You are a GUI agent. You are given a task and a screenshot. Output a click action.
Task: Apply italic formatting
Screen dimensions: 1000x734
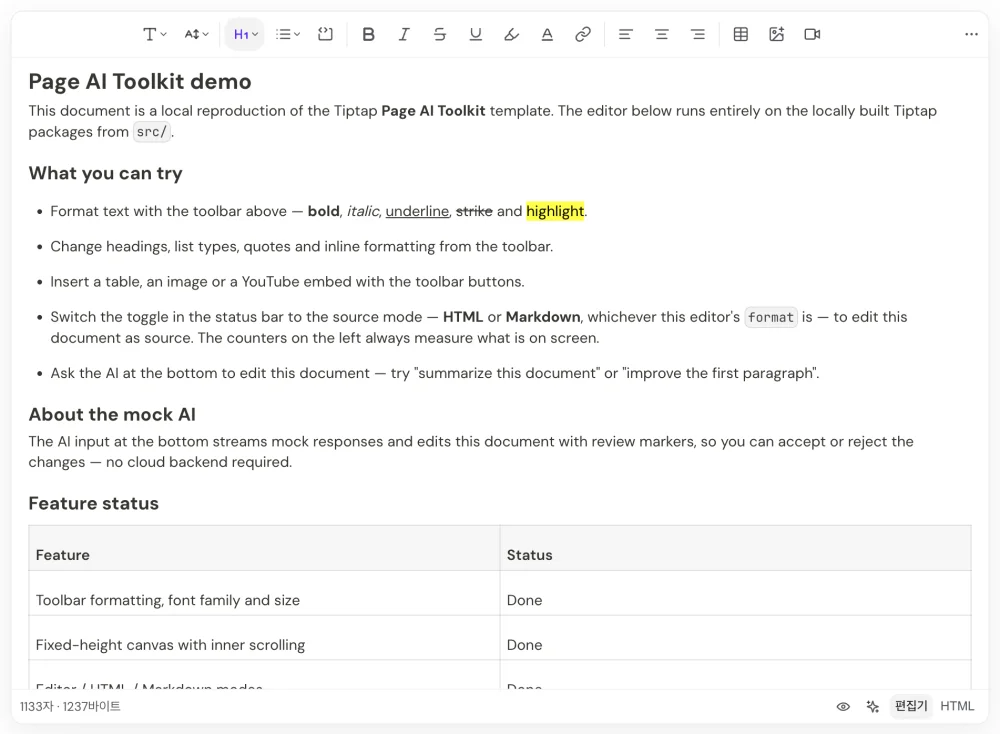tap(404, 34)
